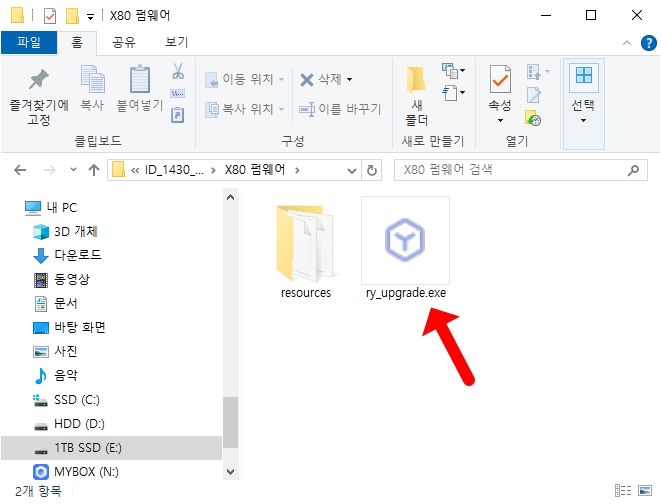Click the navigation pane scroll down arrow

[x=231, y=471]
